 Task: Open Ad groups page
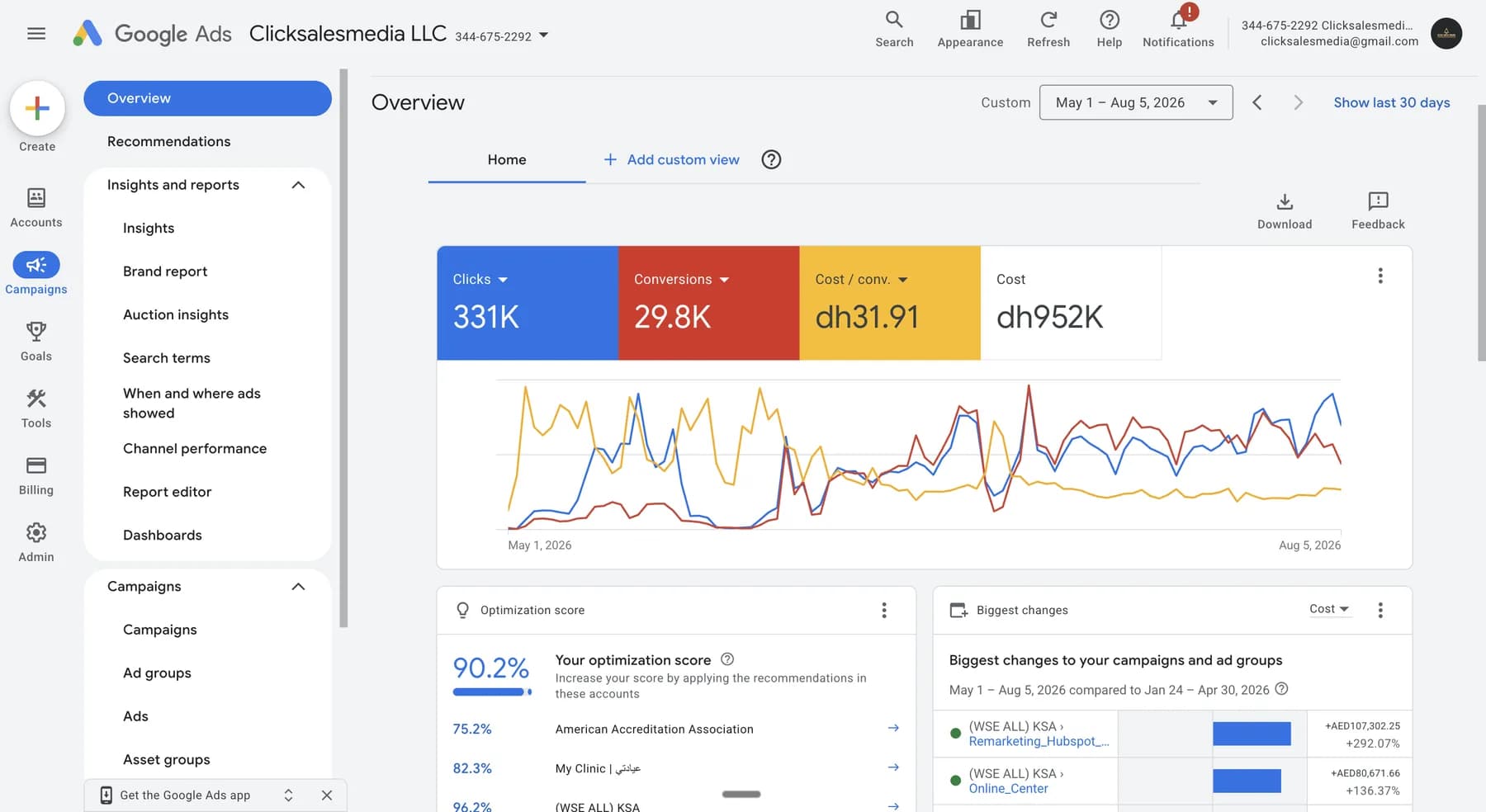click(157, 673)
